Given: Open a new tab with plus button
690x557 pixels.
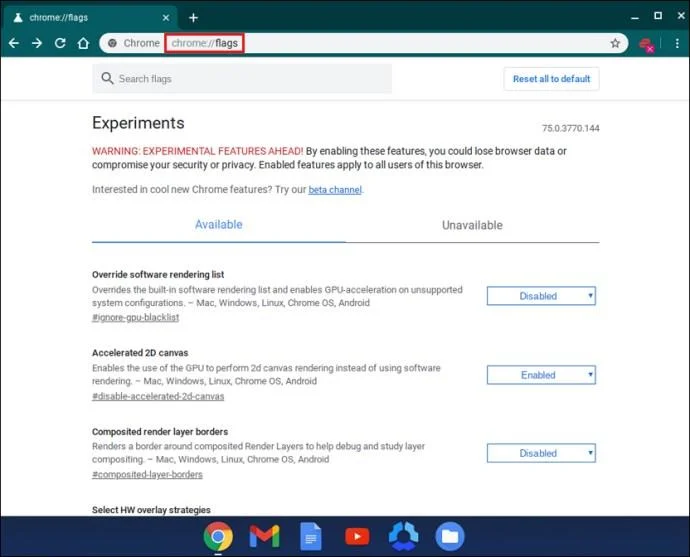Looking at the screenshot, I should [x=193, y=18].
